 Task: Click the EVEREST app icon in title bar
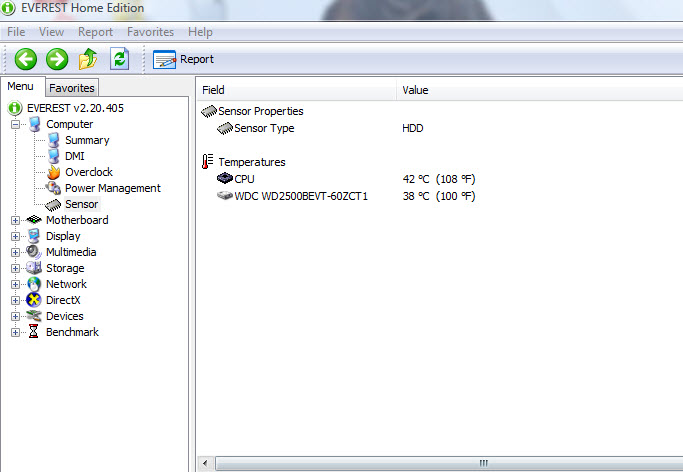[x=8, y=8]
